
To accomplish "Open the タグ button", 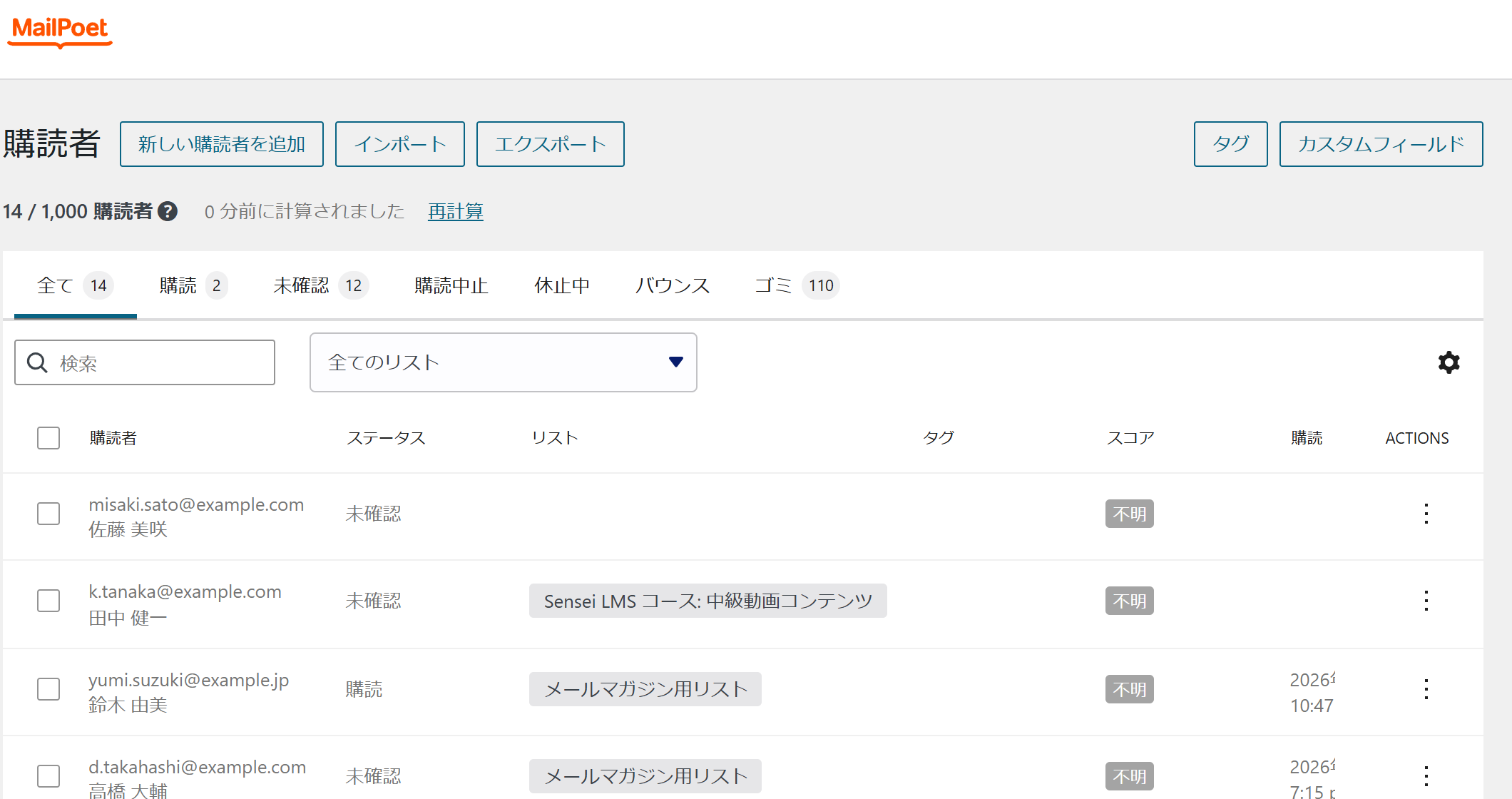I will point(1231,144).
